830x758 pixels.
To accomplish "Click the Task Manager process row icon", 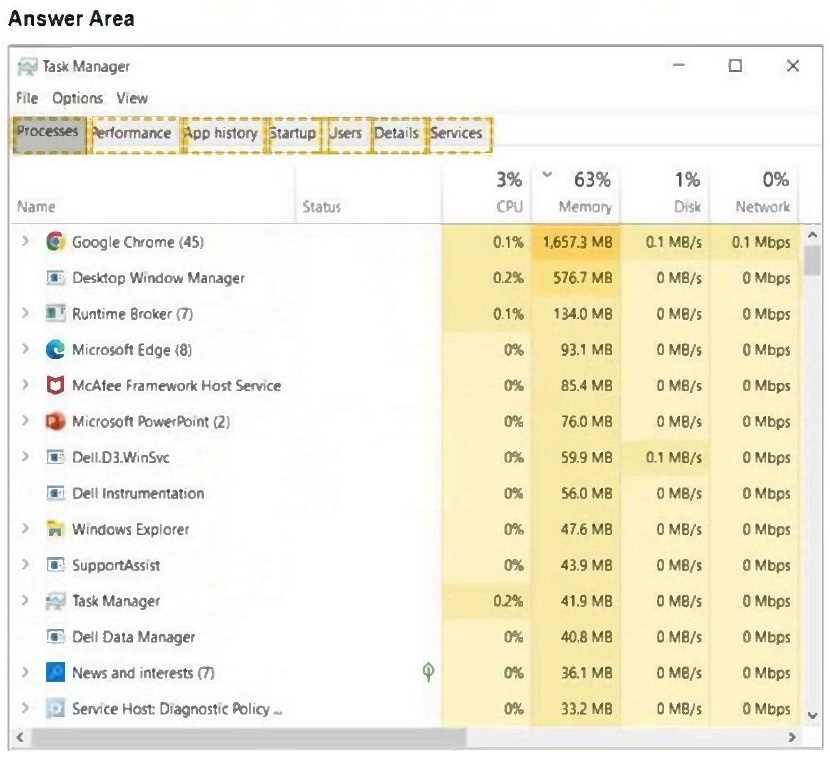I will [x=56, y=601].
